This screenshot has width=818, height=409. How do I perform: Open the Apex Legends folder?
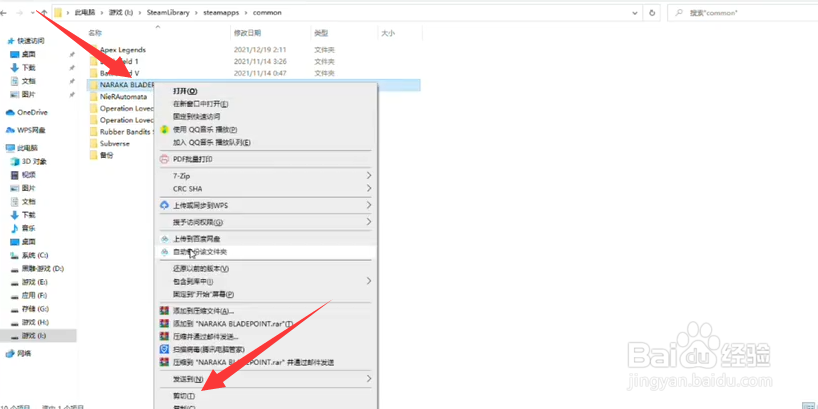point(123,50)
